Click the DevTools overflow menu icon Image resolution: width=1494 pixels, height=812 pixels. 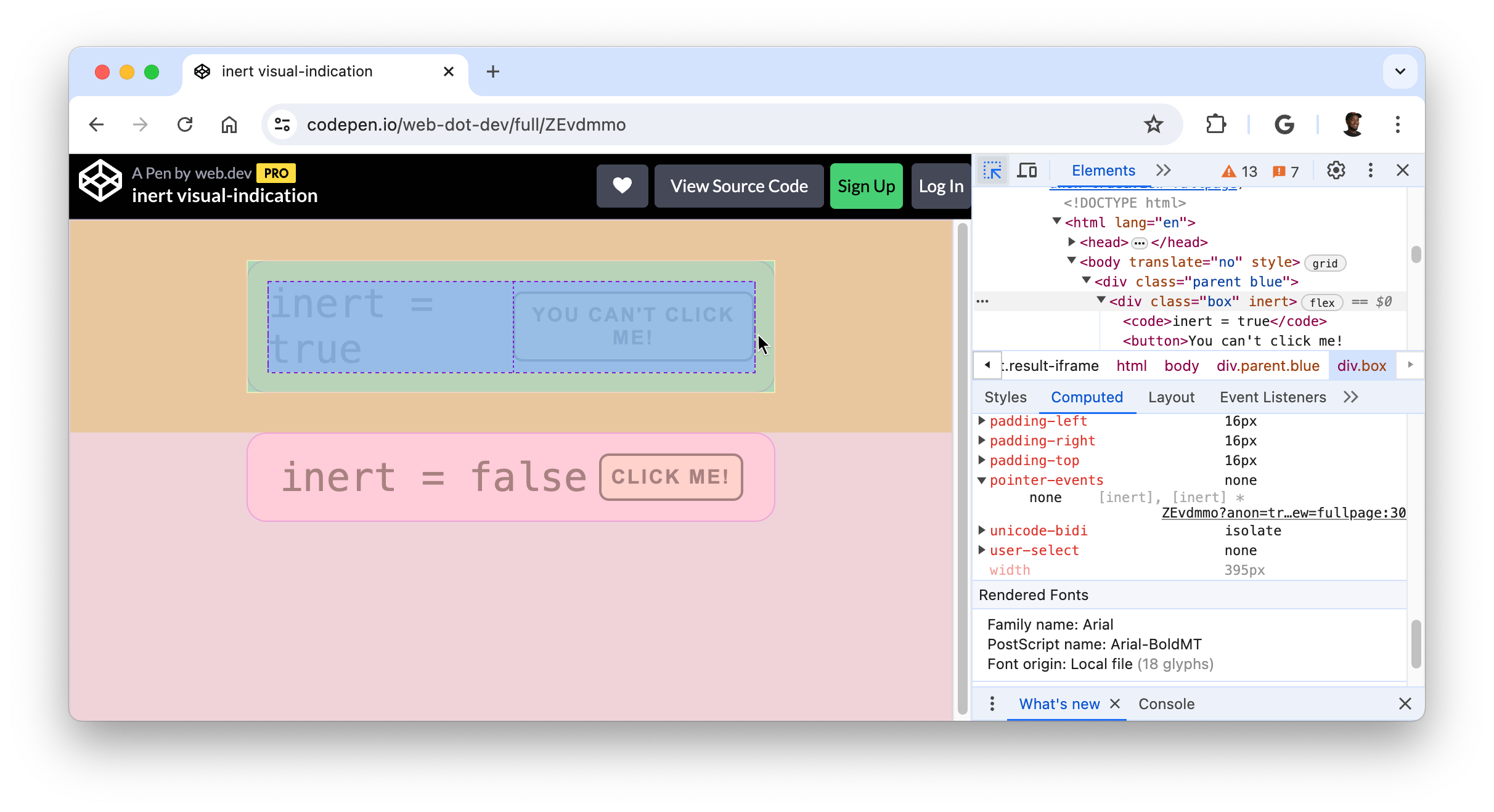(x=1370, y=169)
